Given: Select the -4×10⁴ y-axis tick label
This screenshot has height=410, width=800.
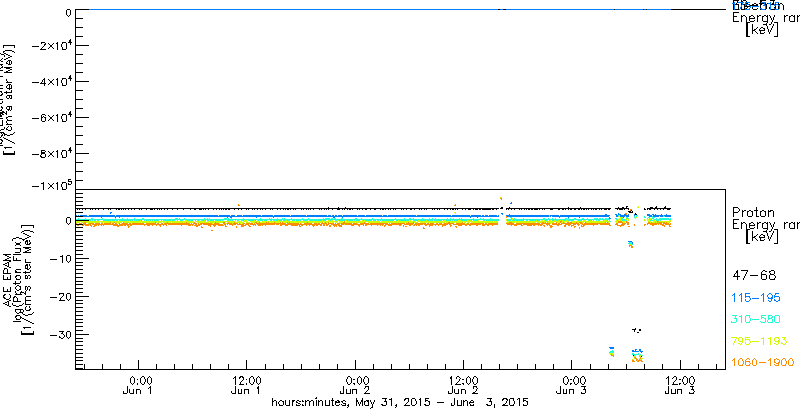Looking at the screenshot, I should 51,81.
